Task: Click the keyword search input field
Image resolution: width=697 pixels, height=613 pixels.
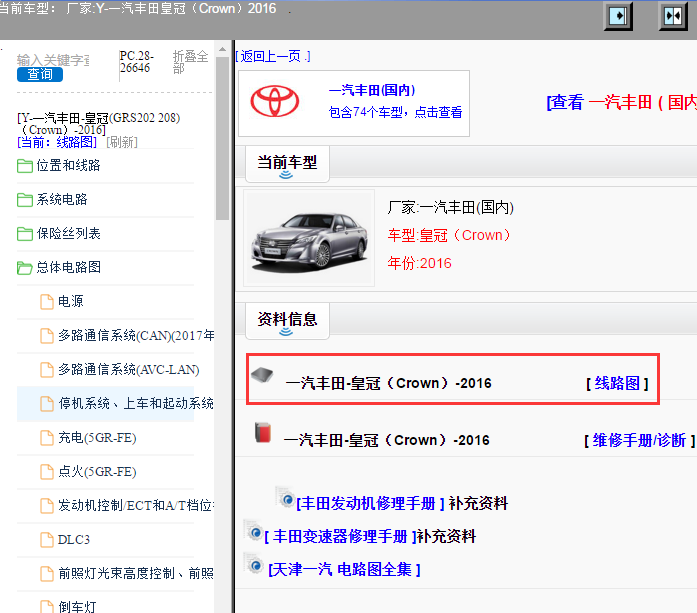Action: [53, 60]
